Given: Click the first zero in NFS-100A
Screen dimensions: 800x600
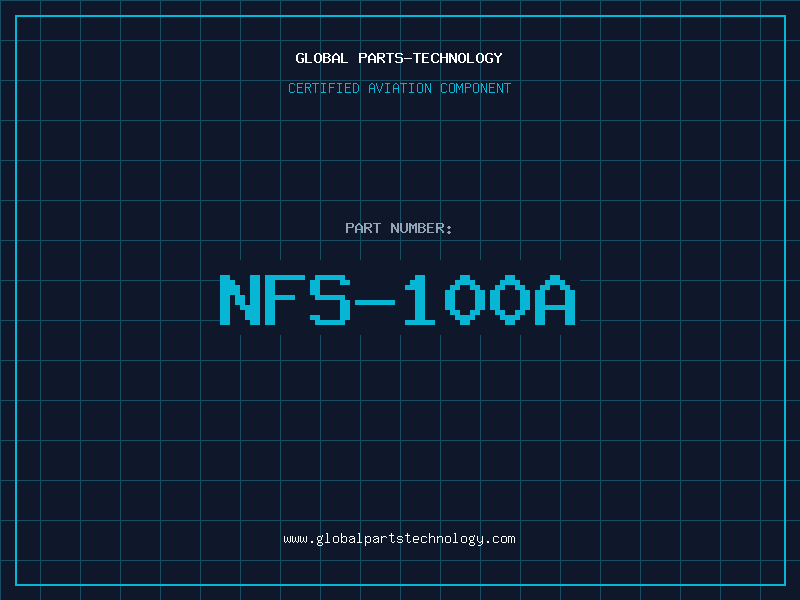Looking at the screenshot, I should click(467, 300).
